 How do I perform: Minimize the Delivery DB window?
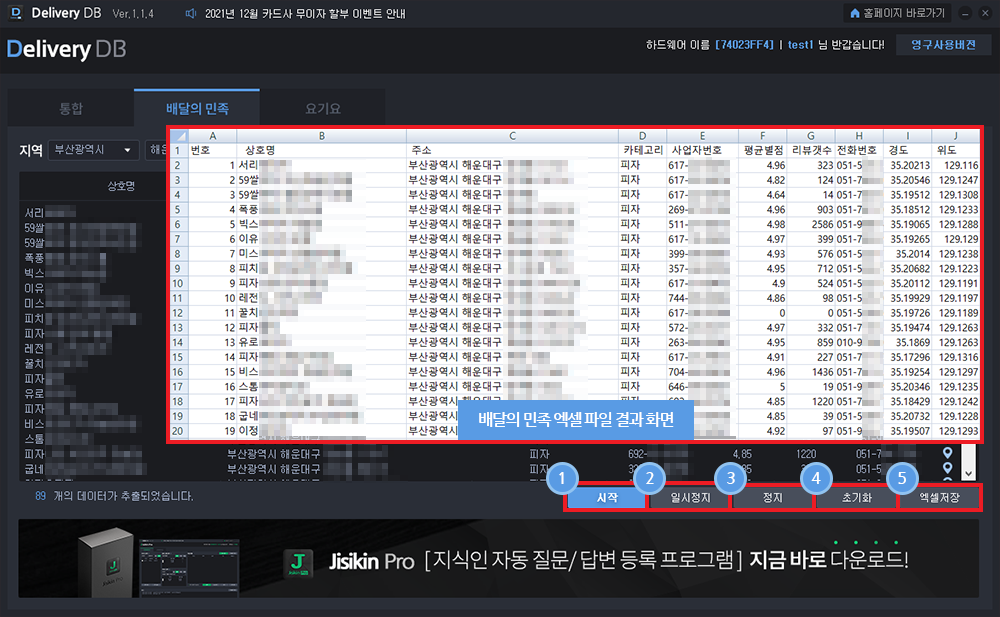[964, 14]
